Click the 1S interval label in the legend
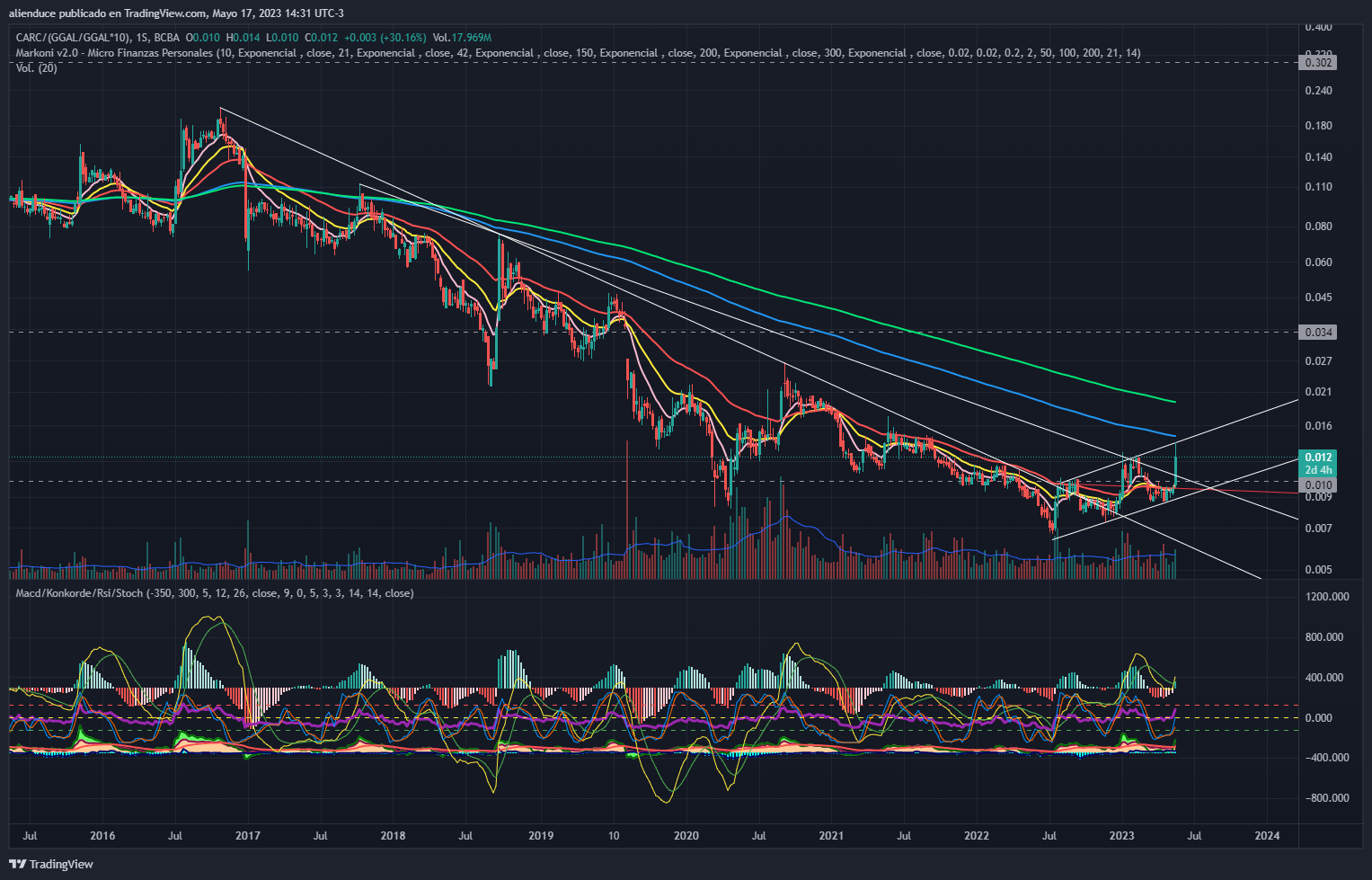The height and width of the screenshot is (880, 1372). point(142,38)
